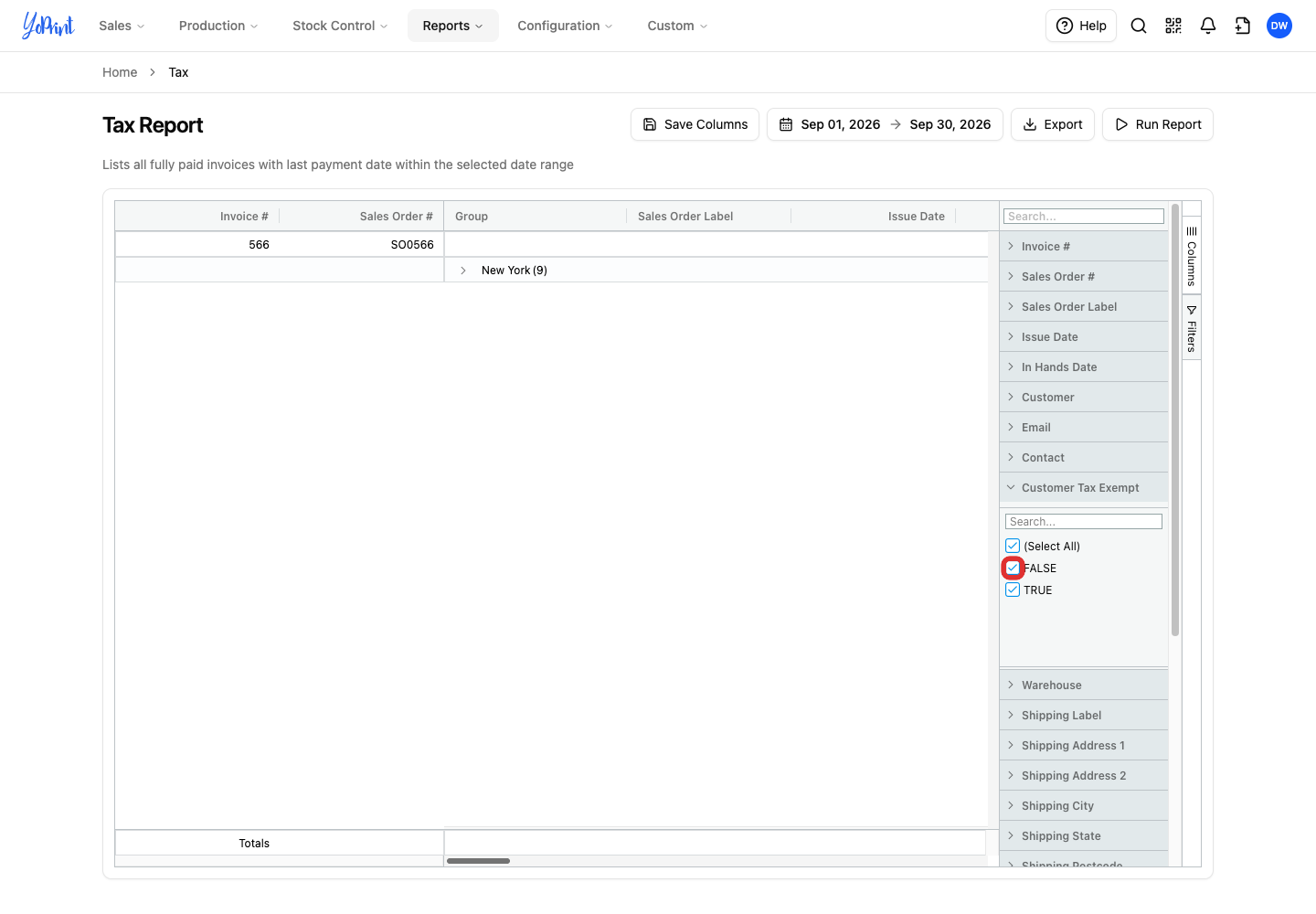The image size is (1316, 914).
Task: Open the Custom menu
Action: pos(677,26)
